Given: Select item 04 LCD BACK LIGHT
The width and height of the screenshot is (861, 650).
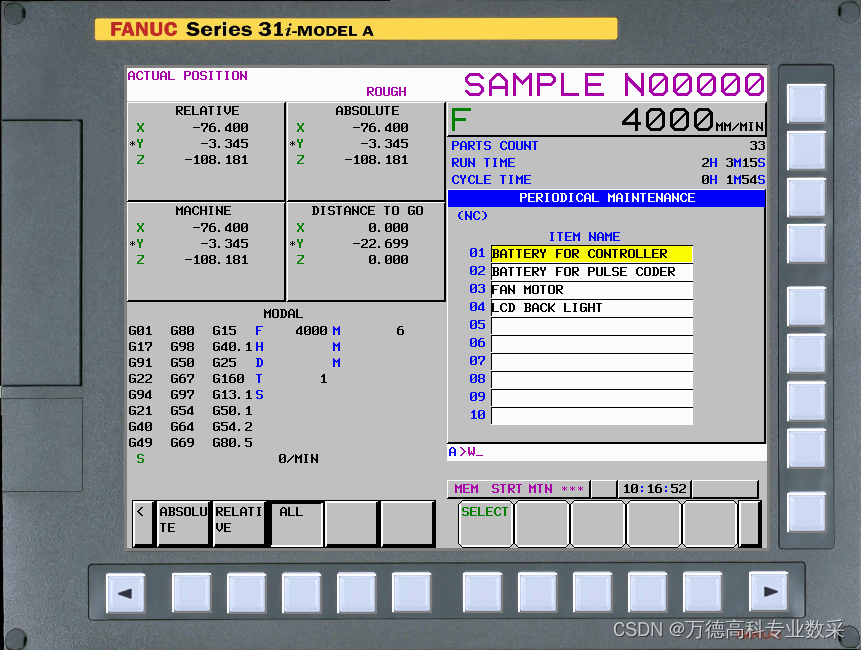Looking at the screenshot, I should [592, 308].
